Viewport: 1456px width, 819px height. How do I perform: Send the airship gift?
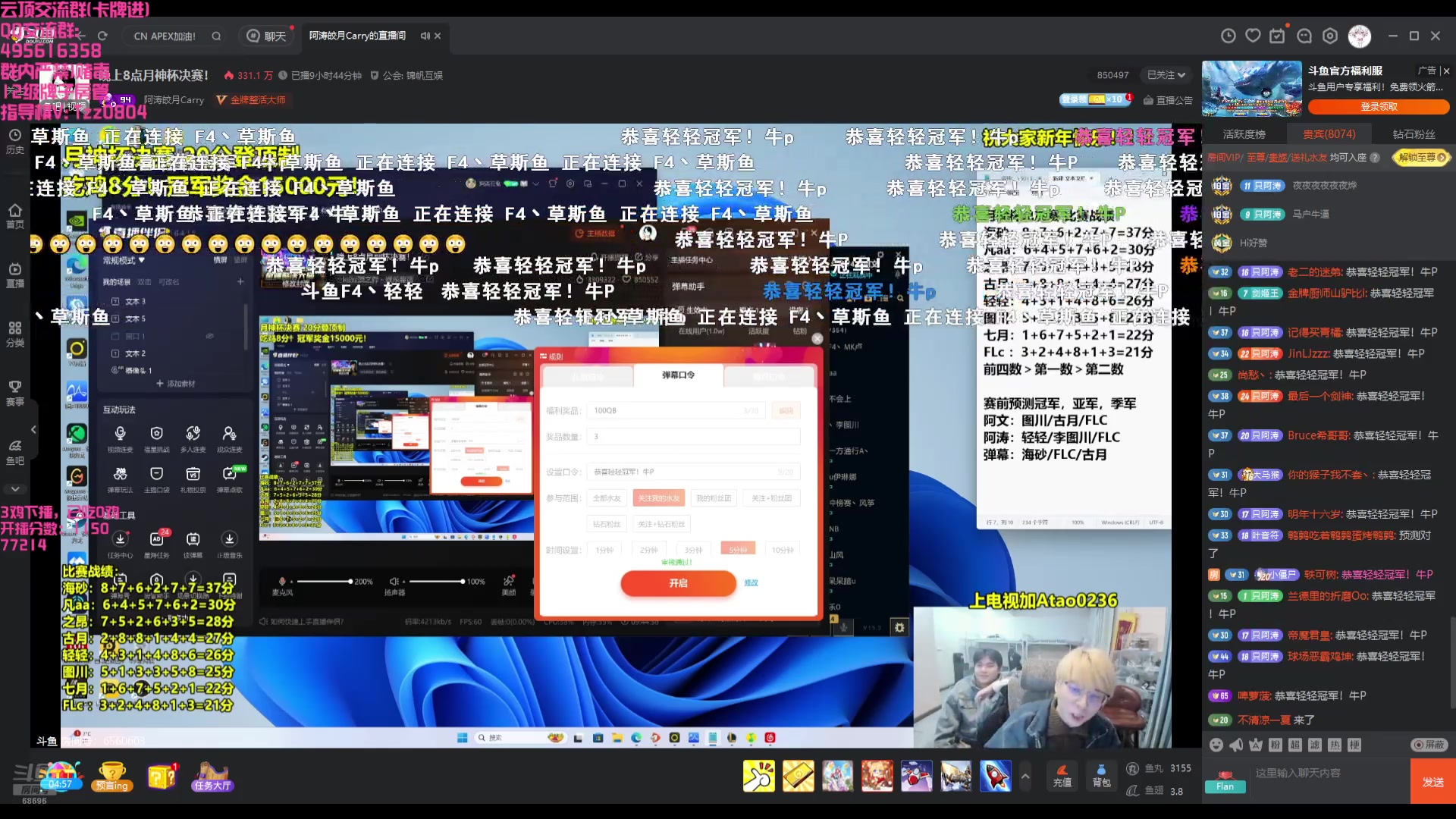click(x=956, y=776)
